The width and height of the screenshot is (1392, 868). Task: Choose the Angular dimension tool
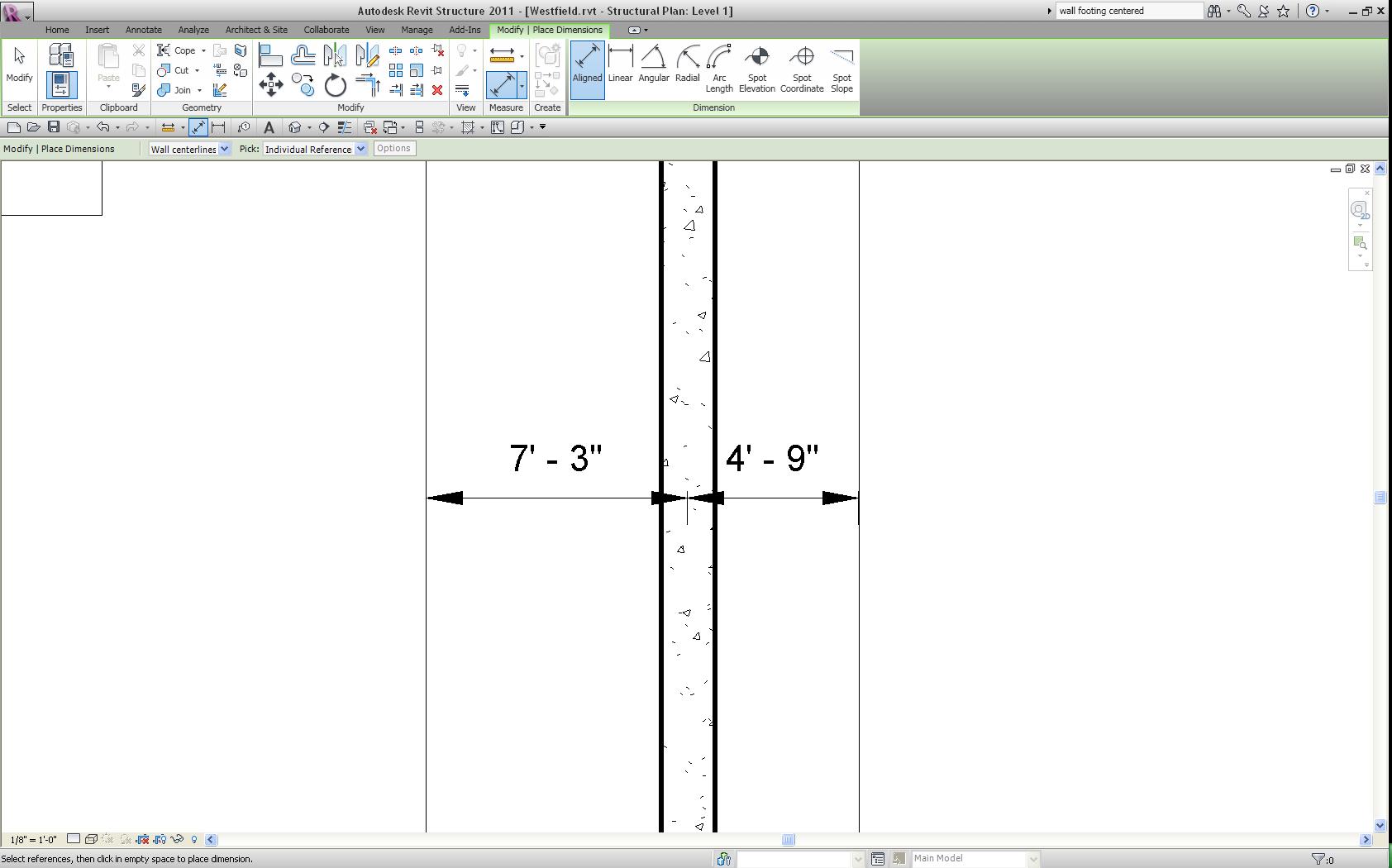(653, 65)
